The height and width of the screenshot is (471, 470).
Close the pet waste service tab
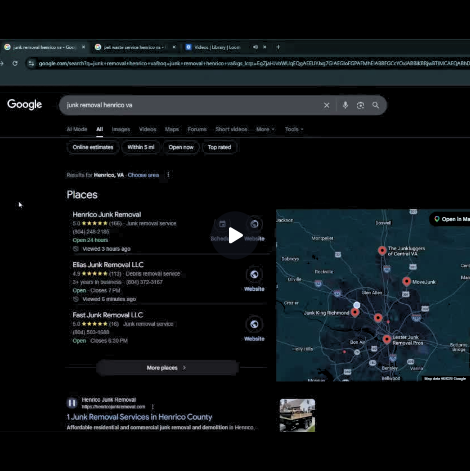coord(174,47)
